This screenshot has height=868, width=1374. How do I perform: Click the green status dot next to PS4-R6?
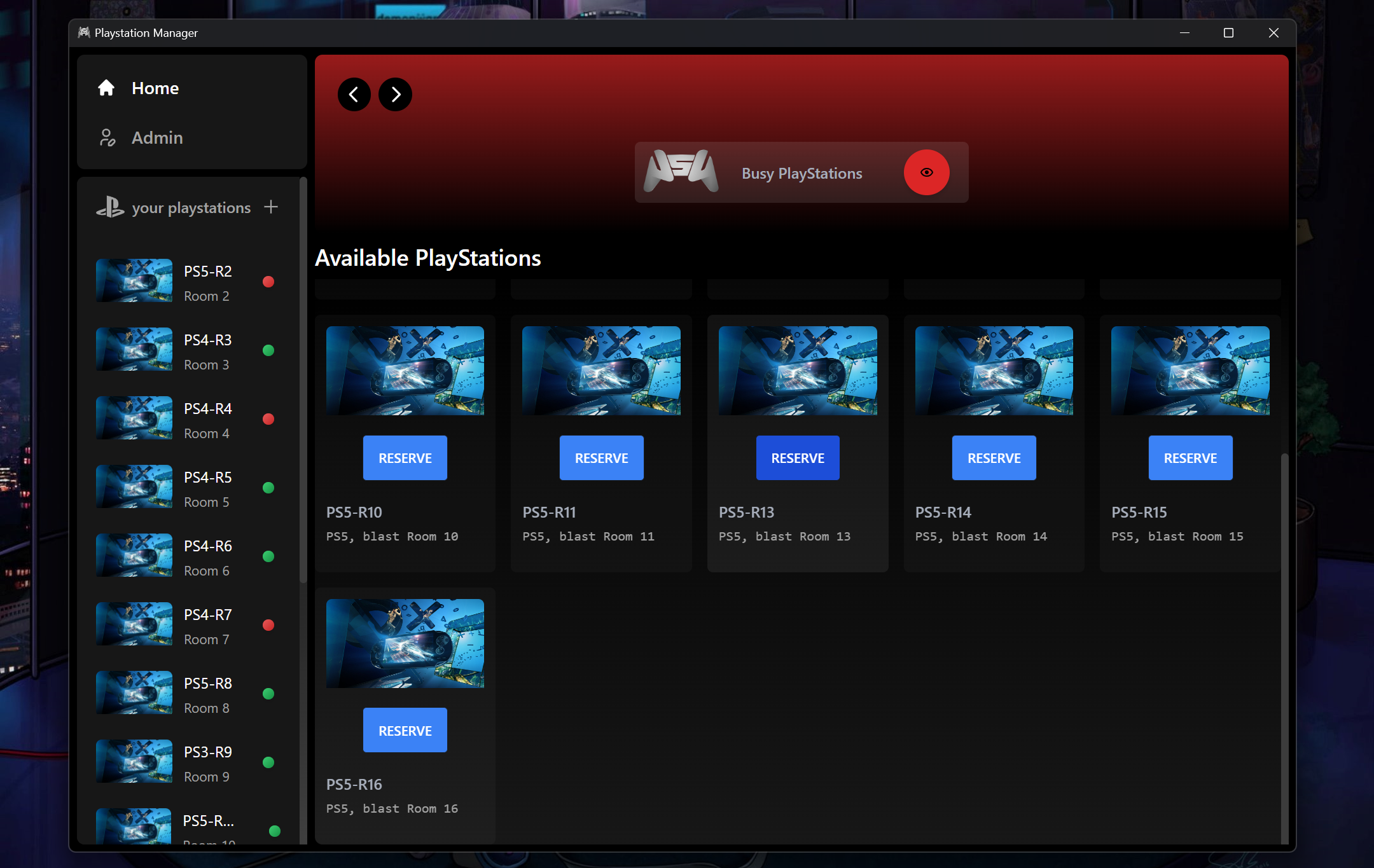(x=268, y=556)
